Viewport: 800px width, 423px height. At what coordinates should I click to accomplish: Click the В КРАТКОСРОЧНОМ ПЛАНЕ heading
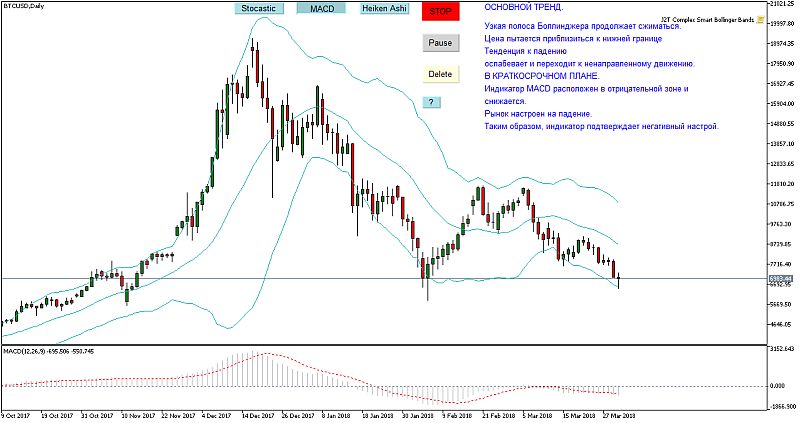click(x=542, y=76)
